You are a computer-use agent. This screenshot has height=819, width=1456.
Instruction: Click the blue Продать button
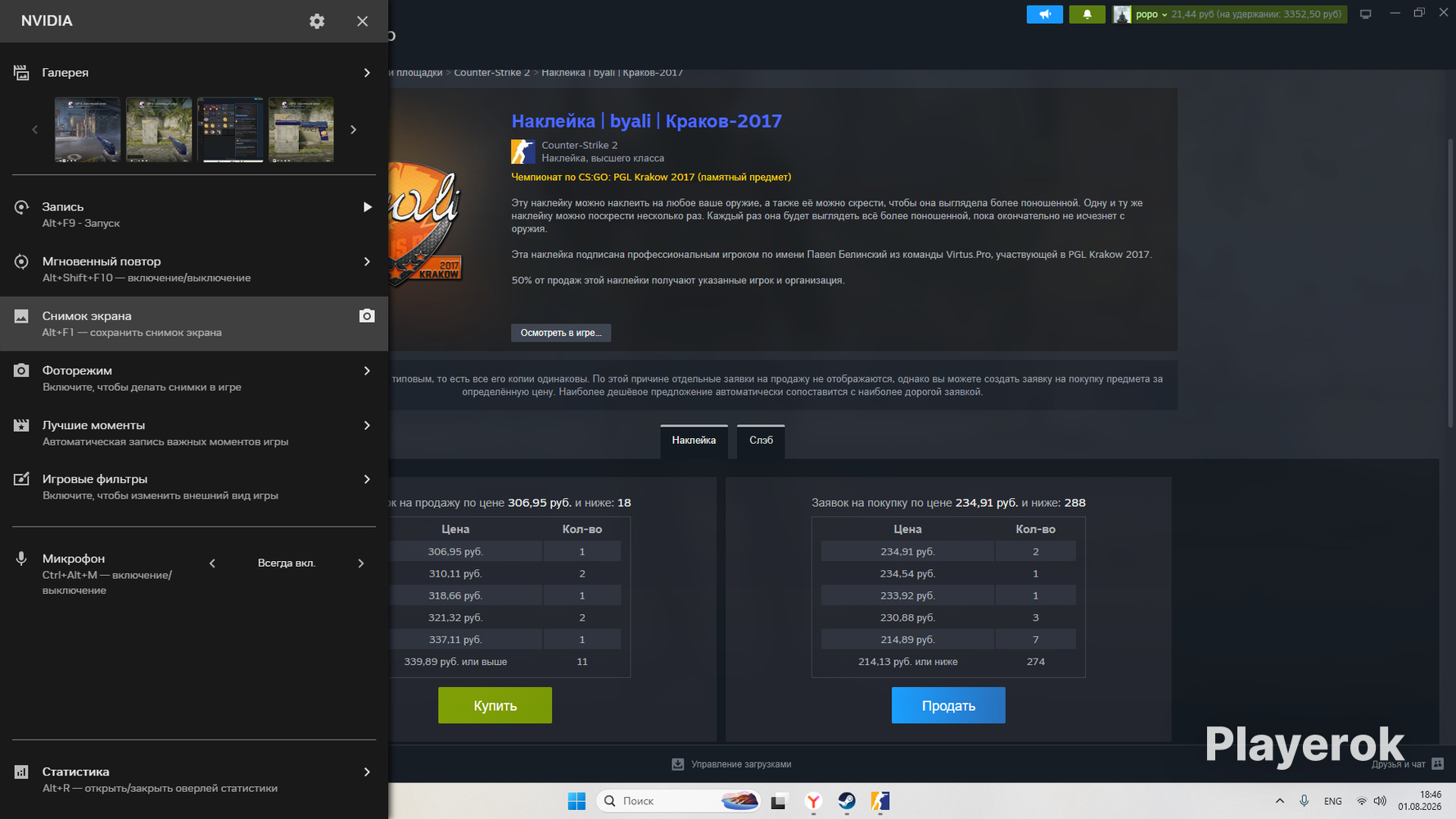click(948, 705)
